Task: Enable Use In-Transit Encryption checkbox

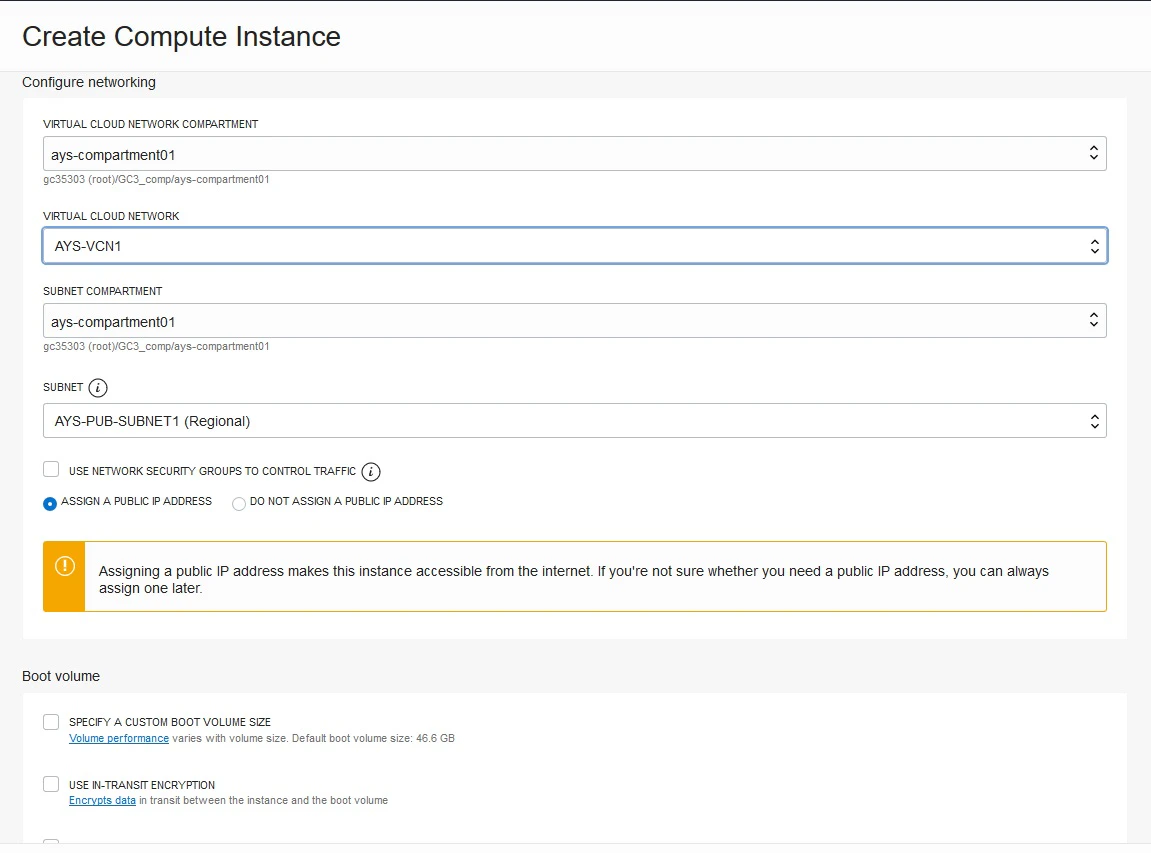Action: pyautogui.click(x=51, y=785)
